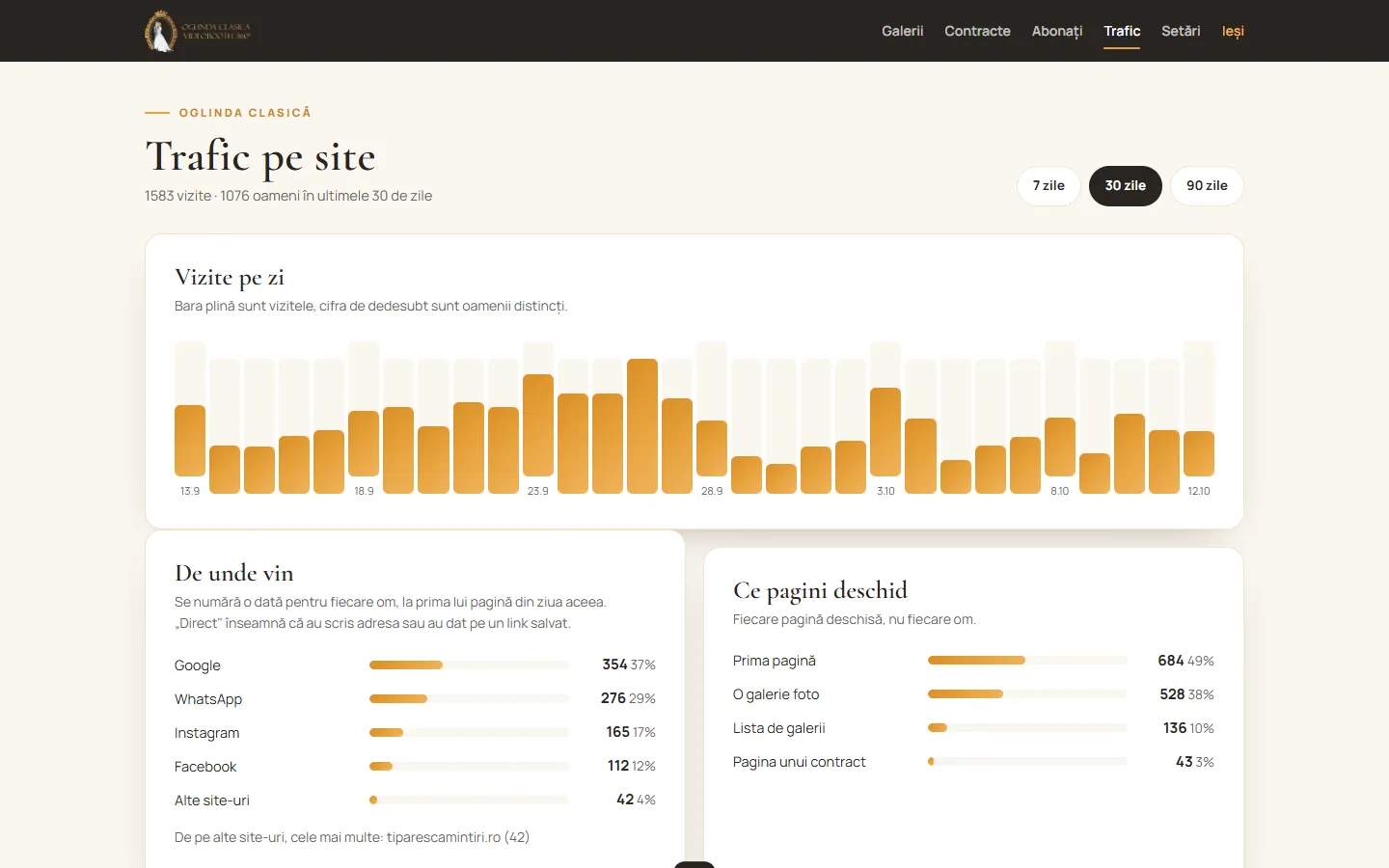
Task: Click the chart bar labeled 12.10
Action: pos(1199,453)
